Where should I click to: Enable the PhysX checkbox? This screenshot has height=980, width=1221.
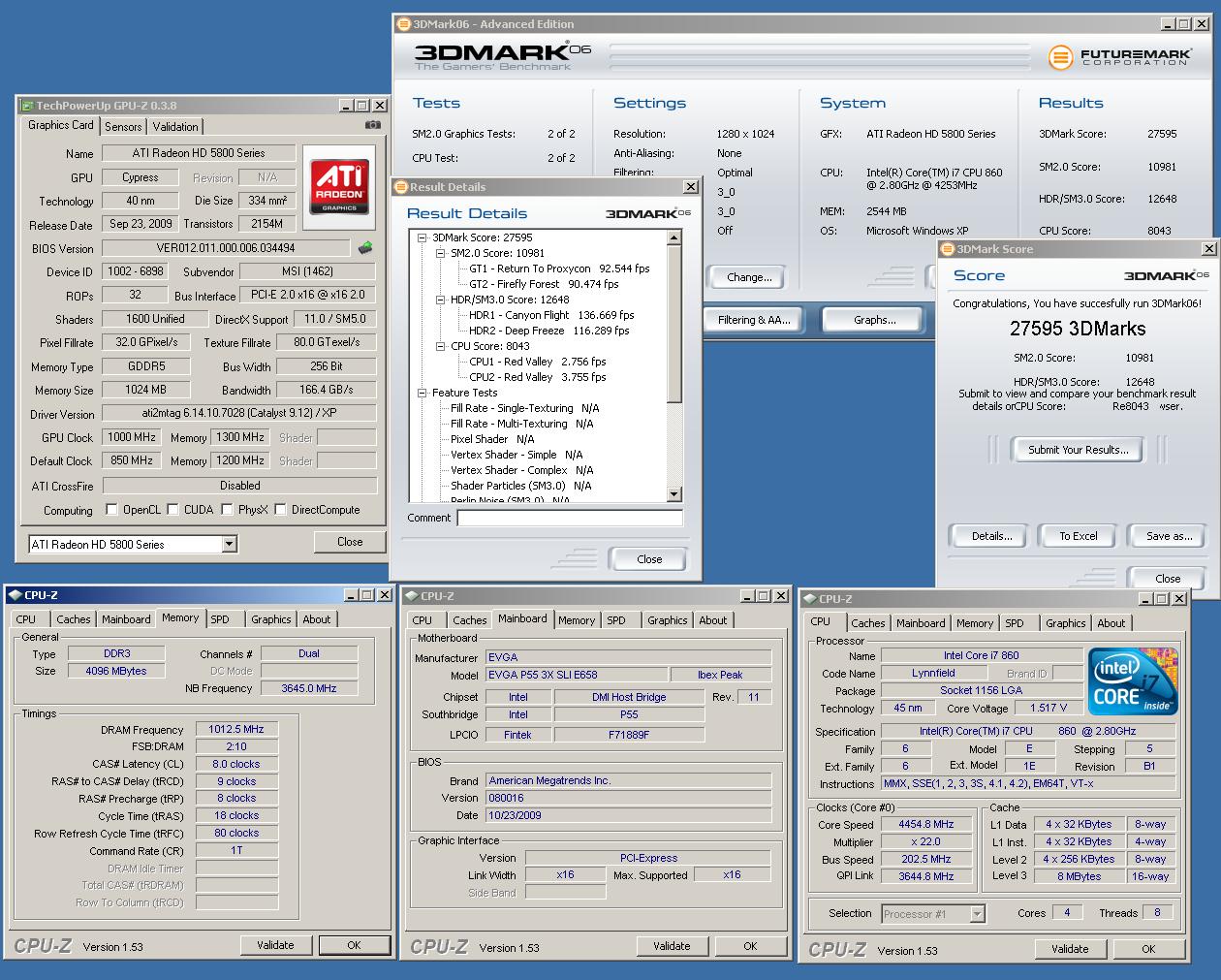pos(227,510)
